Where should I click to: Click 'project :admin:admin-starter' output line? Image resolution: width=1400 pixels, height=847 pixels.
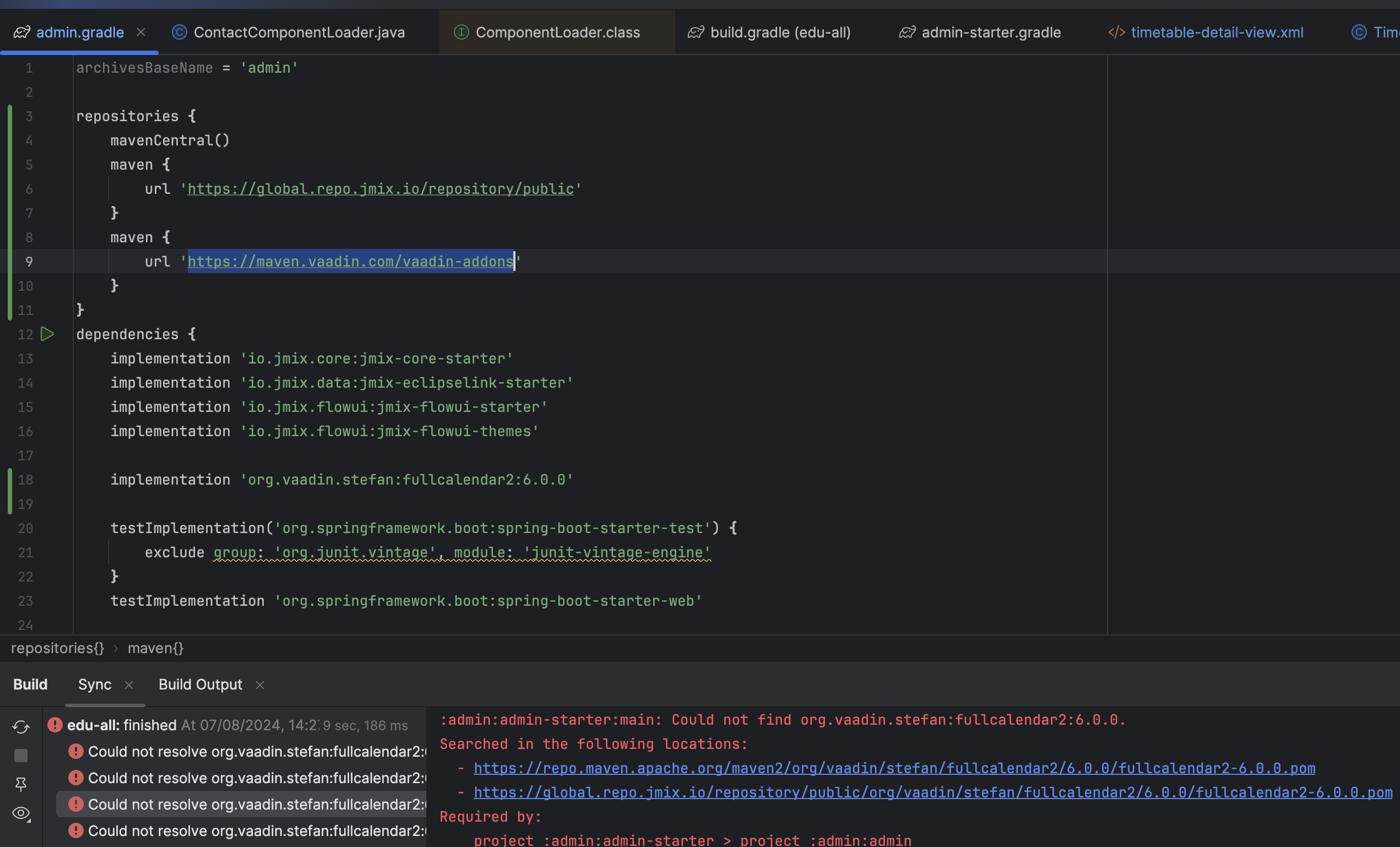click(x=693, y=840)
